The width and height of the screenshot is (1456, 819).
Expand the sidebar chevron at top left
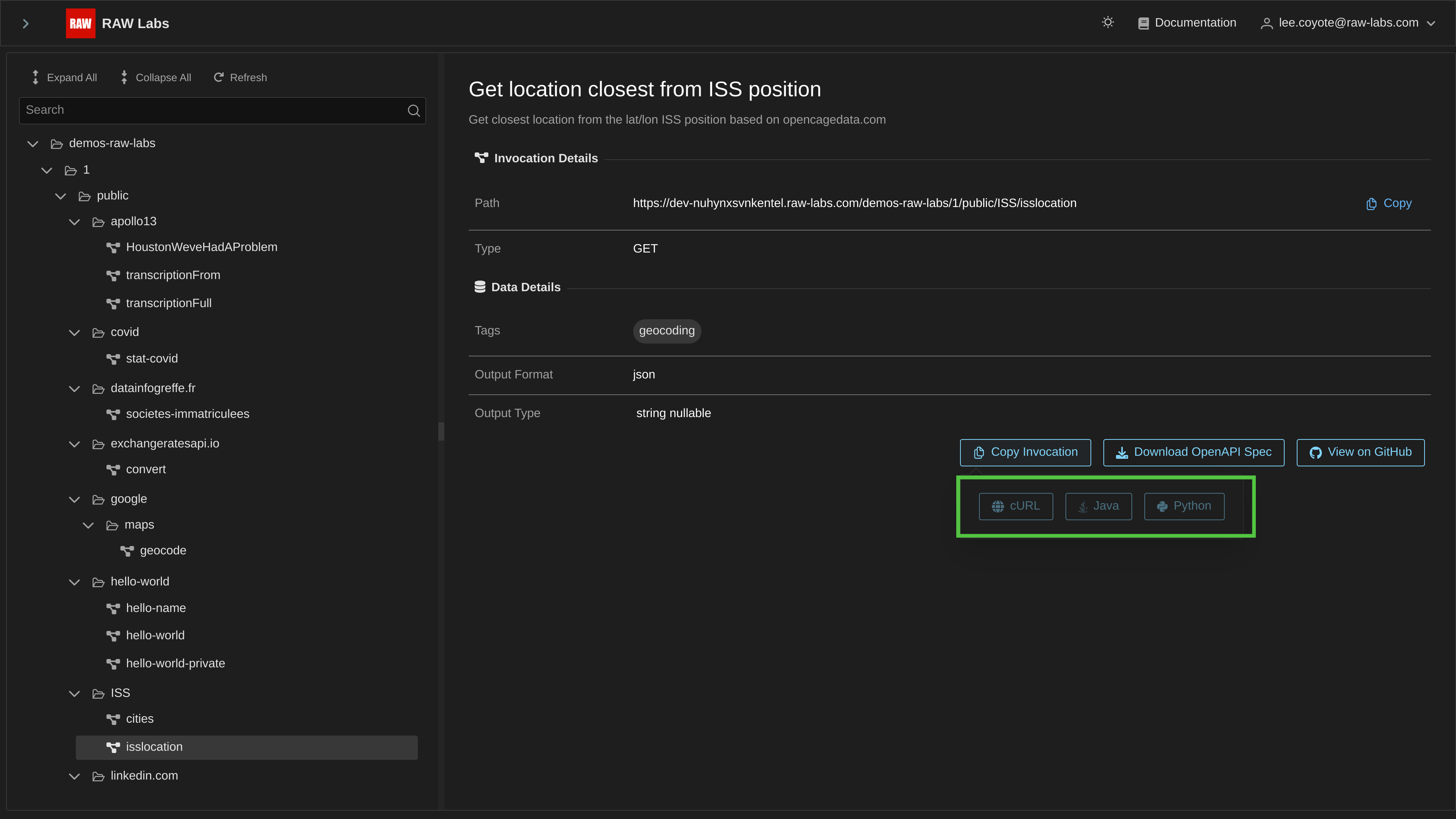pos(25,23)
